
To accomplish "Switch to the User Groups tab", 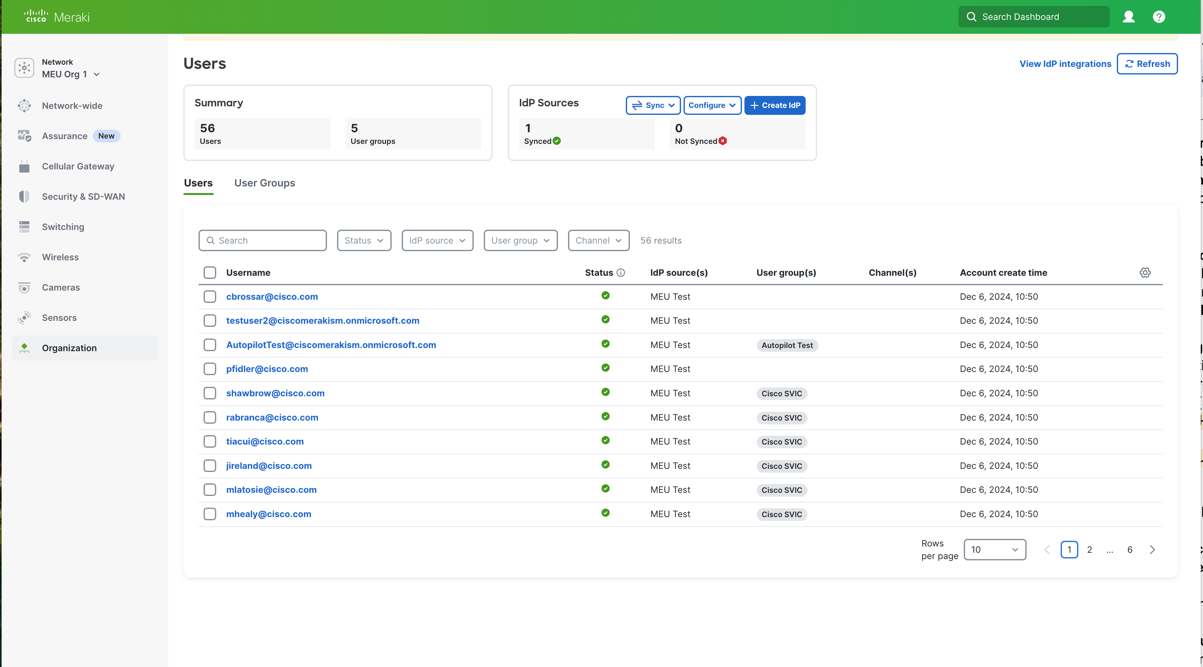I will 264,183.
